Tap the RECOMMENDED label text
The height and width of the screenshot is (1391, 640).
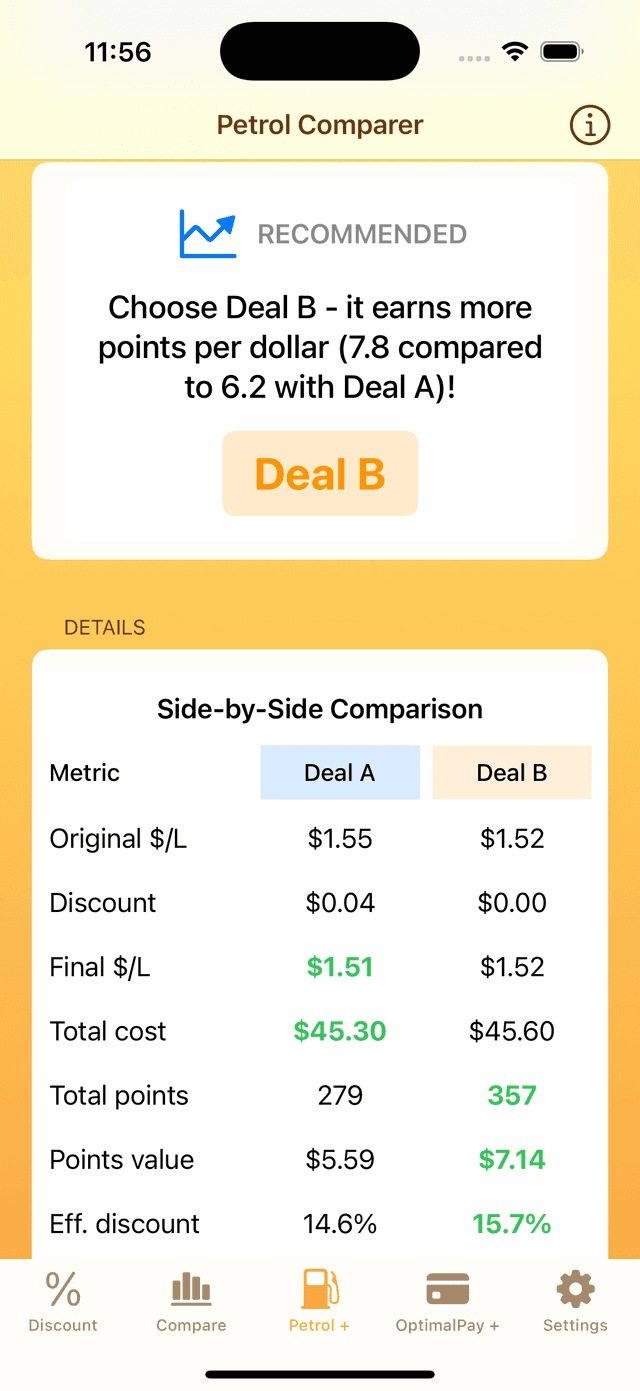point(362,234)
